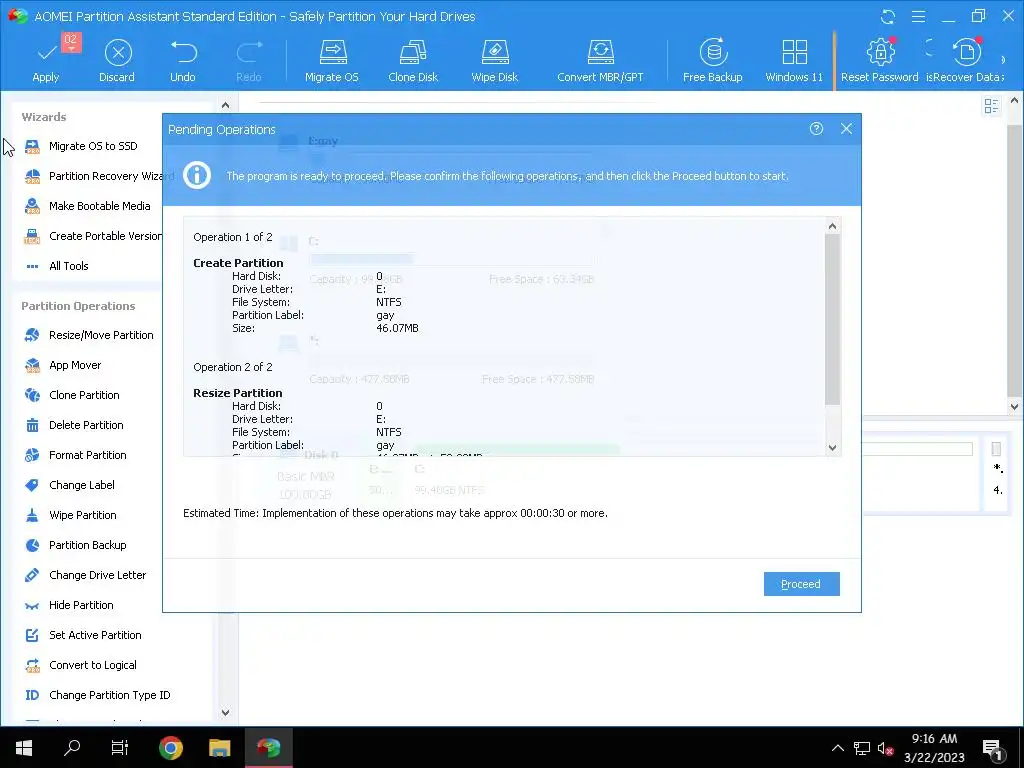Open Google Chrome from taskbar
Image resolution: width=1024 pixels, height=768 pixels.
(170, 747)
